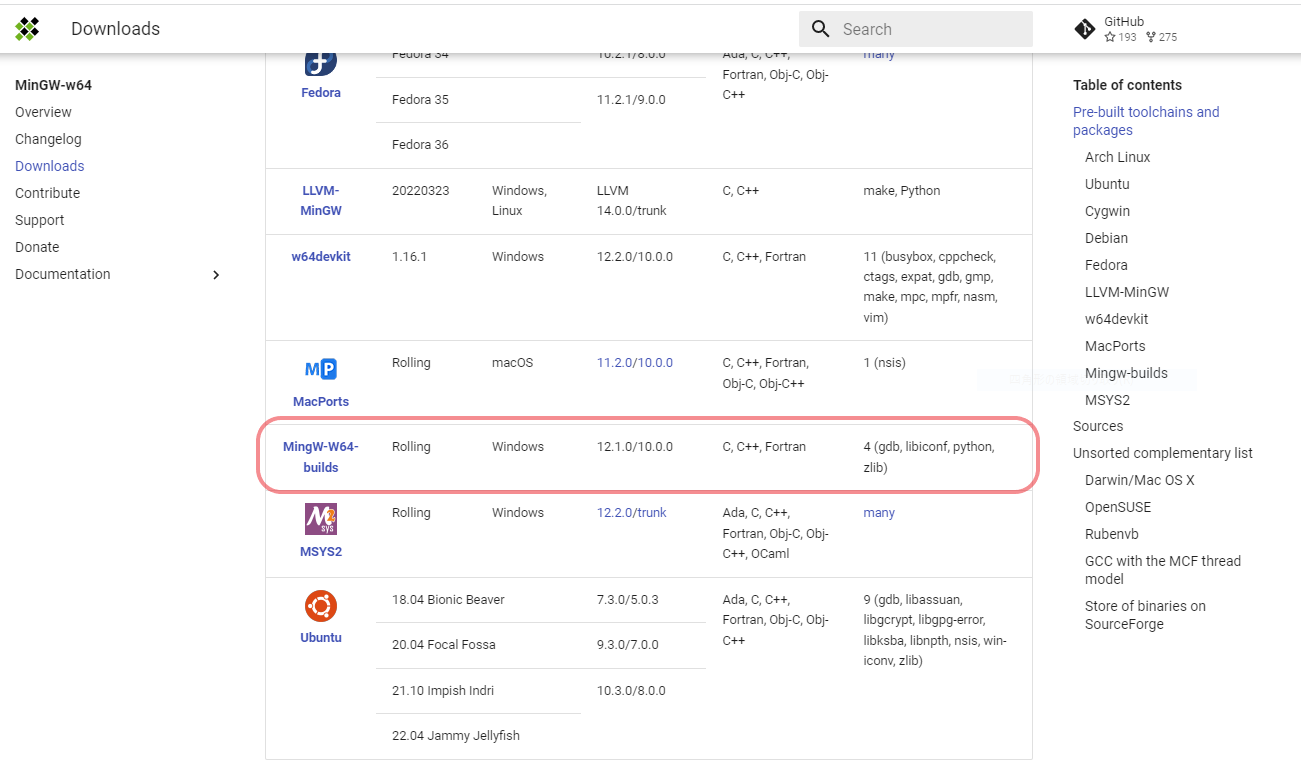The height and width of the screenshot is (776, 1301).
Task: Click the Ubuntu logo icon
Action: [x=321, y=606]
